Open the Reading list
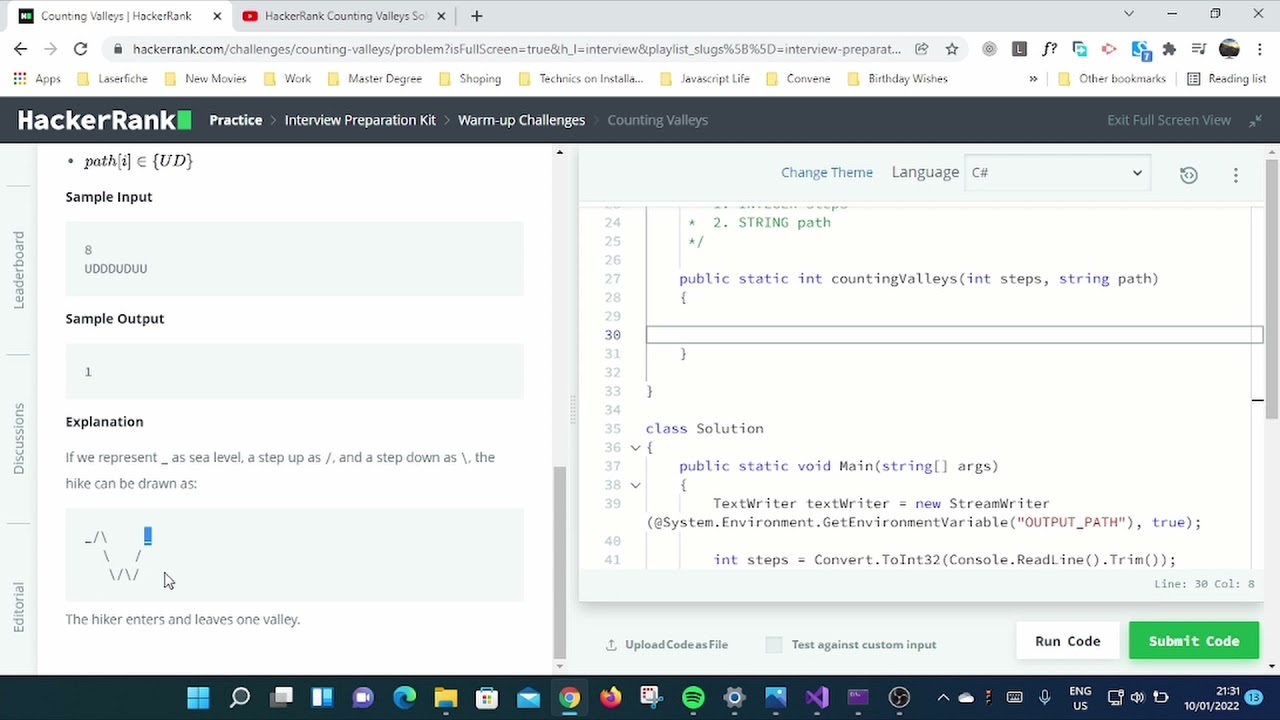Screen dimensions: 1280x720 pyautogui.click(x=1226, y=78)
